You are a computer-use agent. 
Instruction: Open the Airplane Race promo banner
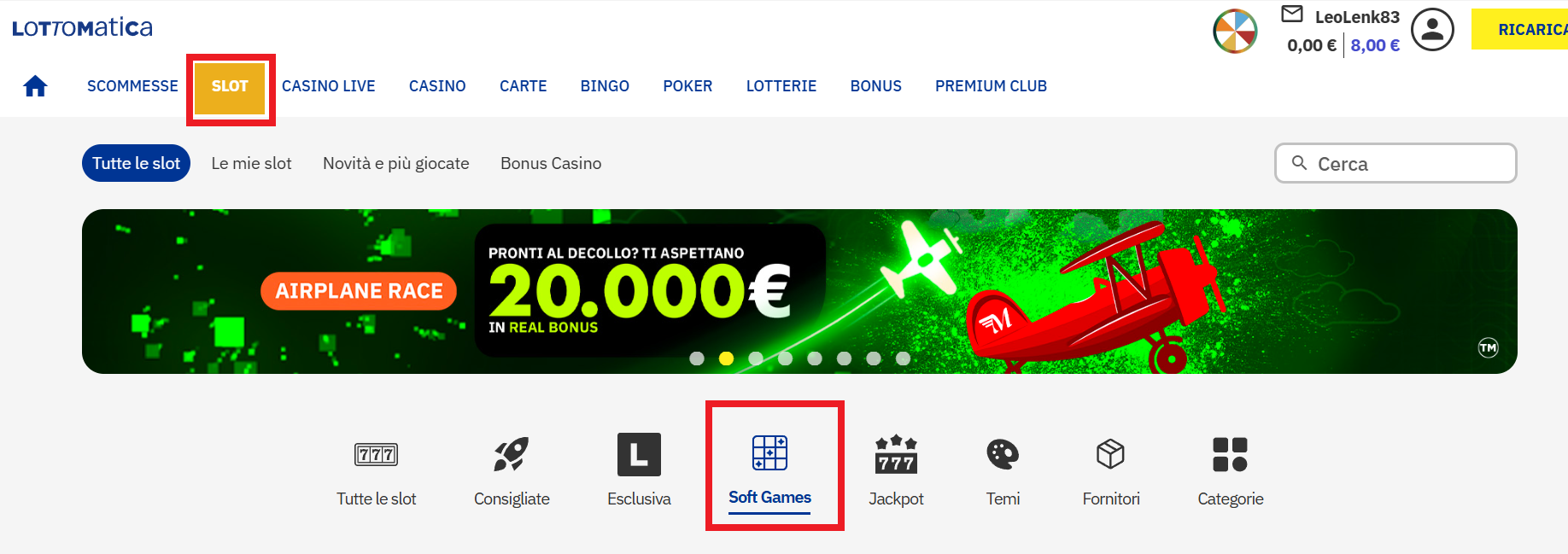coord(799,291)
